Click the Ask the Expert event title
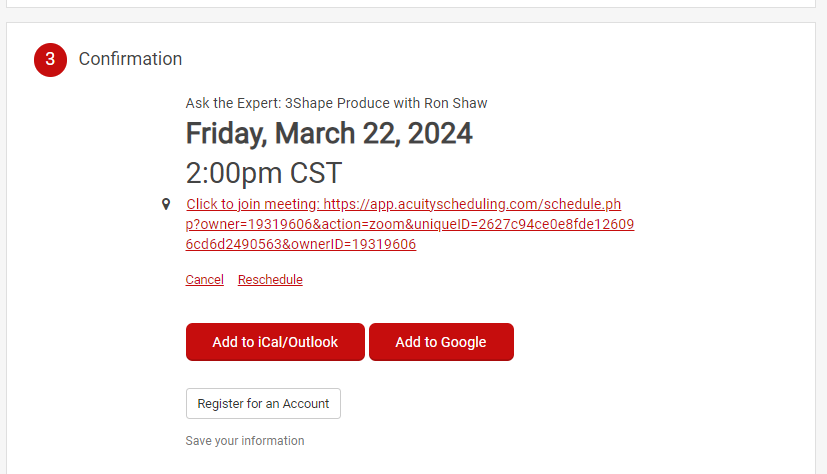 pyautogui.click(x=336, y=103)
